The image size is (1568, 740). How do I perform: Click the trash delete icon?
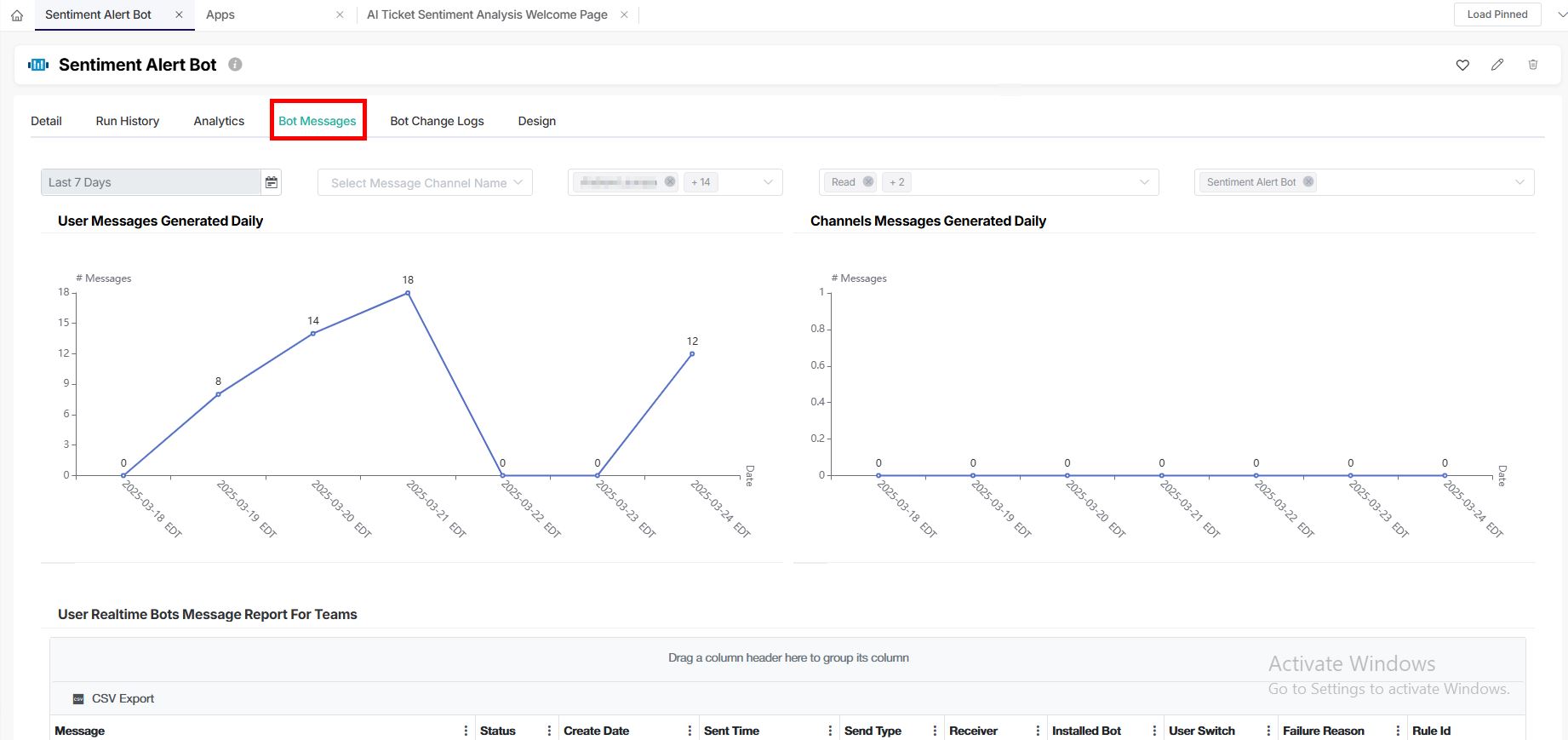[x=1533, y=65]
